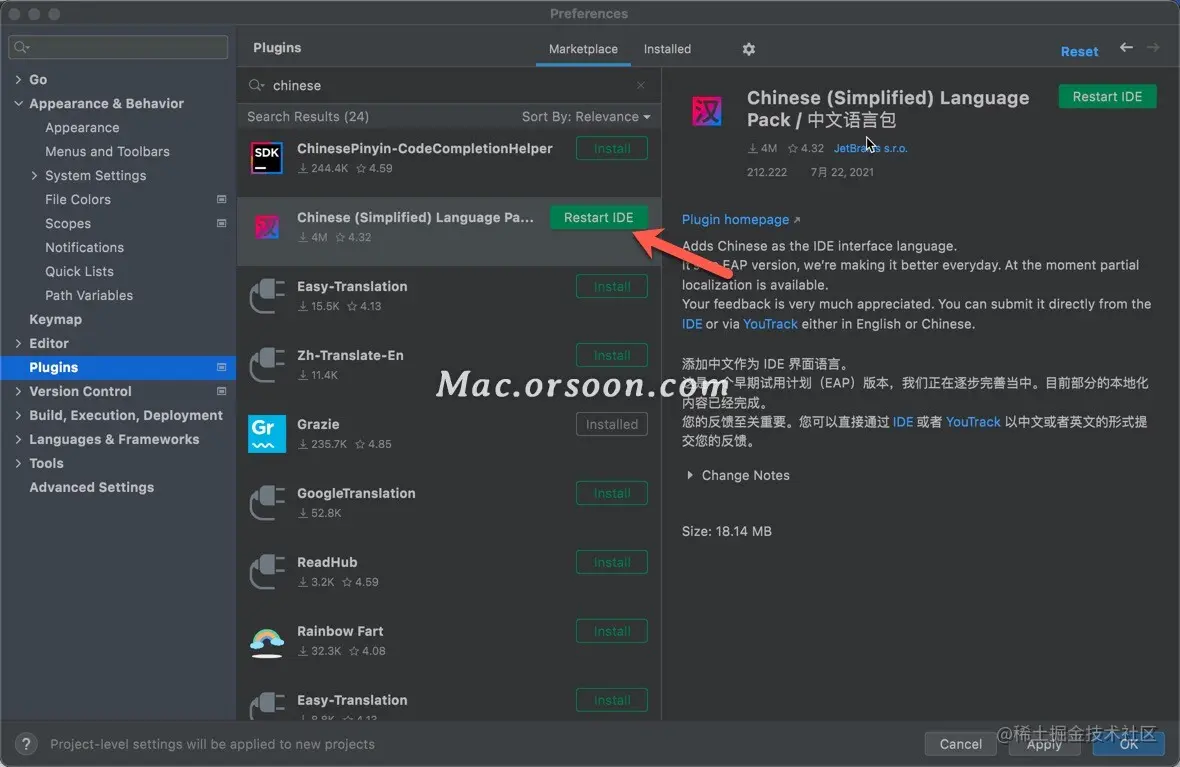Go forward with the right arrow
Screen dimensions: 1180x767
pyautogui.click(x=1153, y=47)
